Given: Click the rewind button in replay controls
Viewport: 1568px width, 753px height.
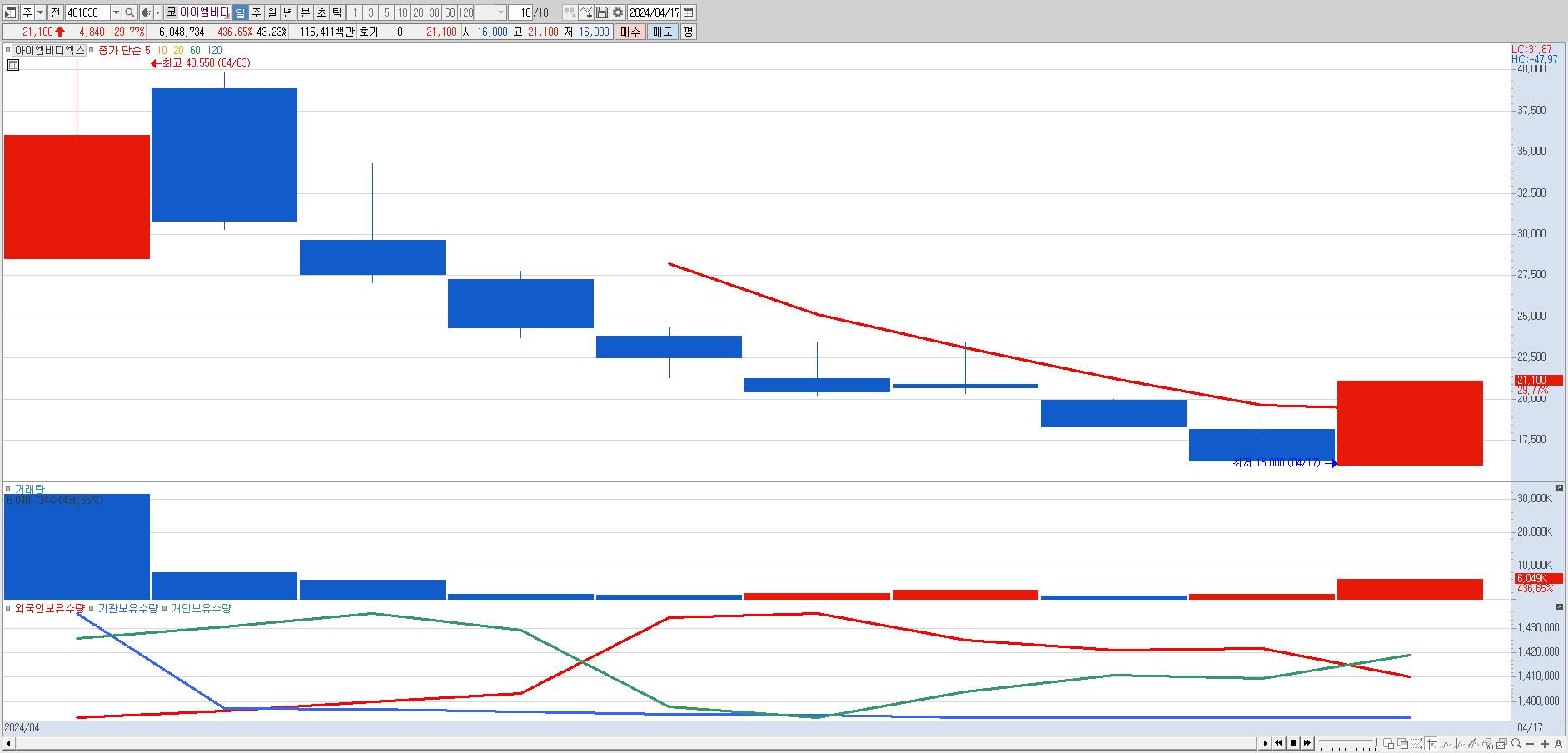Looking at the screenshot, I should click(x=1278, y=743).
